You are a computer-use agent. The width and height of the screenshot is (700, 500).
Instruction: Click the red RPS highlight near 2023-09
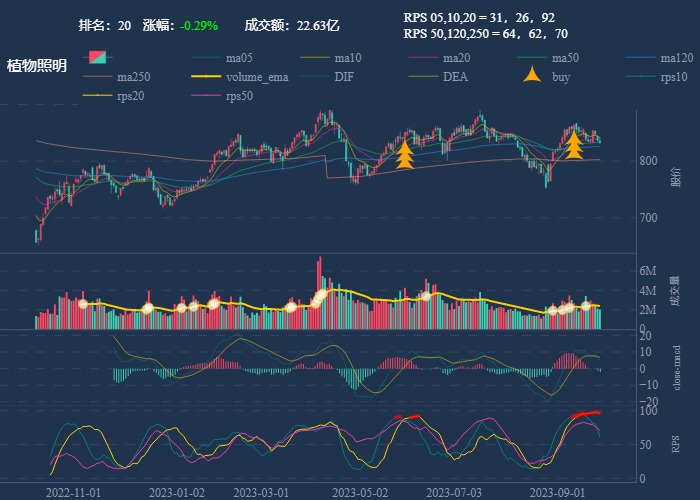[584, 414]
